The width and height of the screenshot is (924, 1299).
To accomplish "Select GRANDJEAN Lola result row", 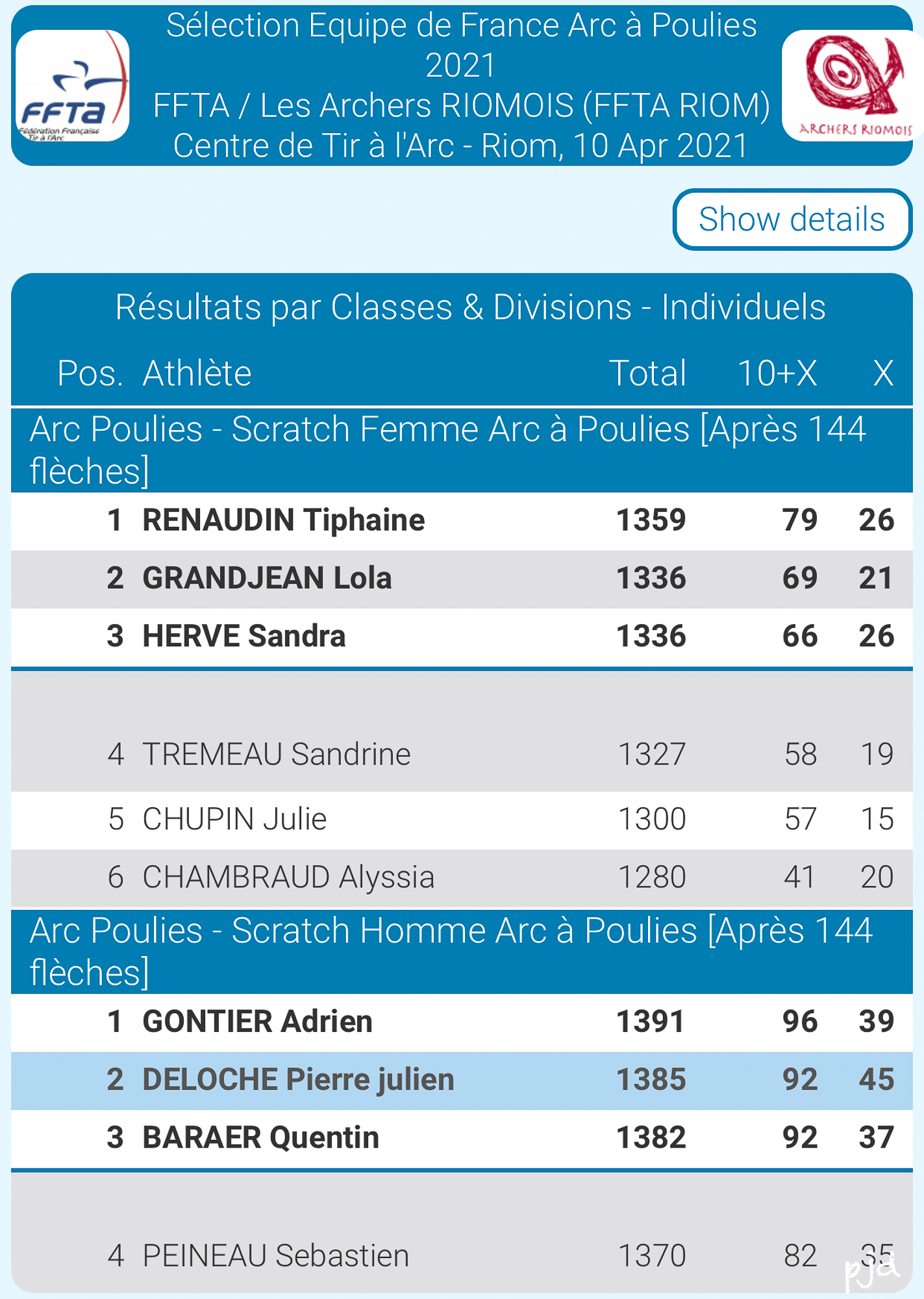I will pos(462,579).
